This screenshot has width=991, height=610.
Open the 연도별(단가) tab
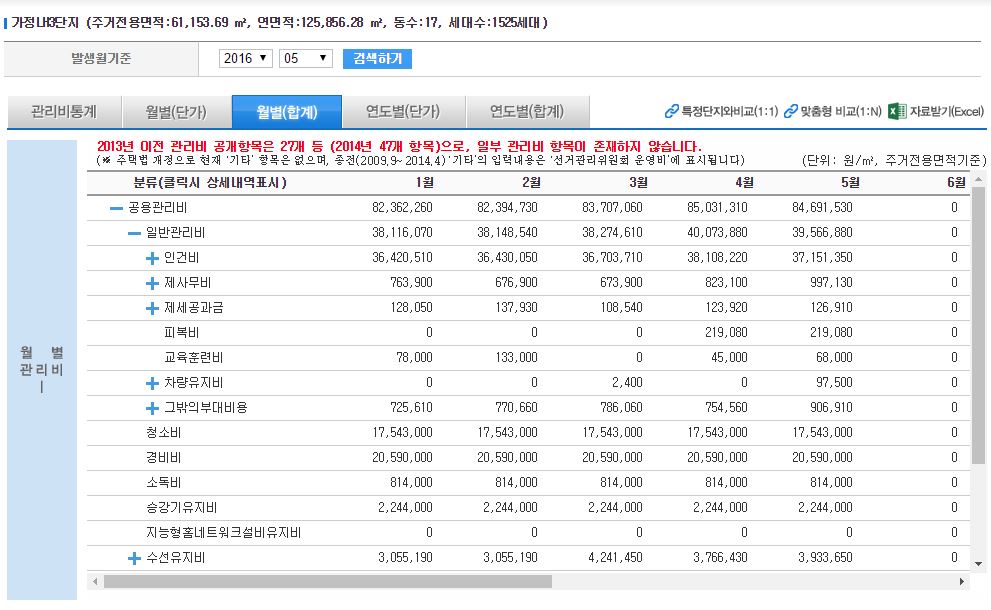[402, 111]
